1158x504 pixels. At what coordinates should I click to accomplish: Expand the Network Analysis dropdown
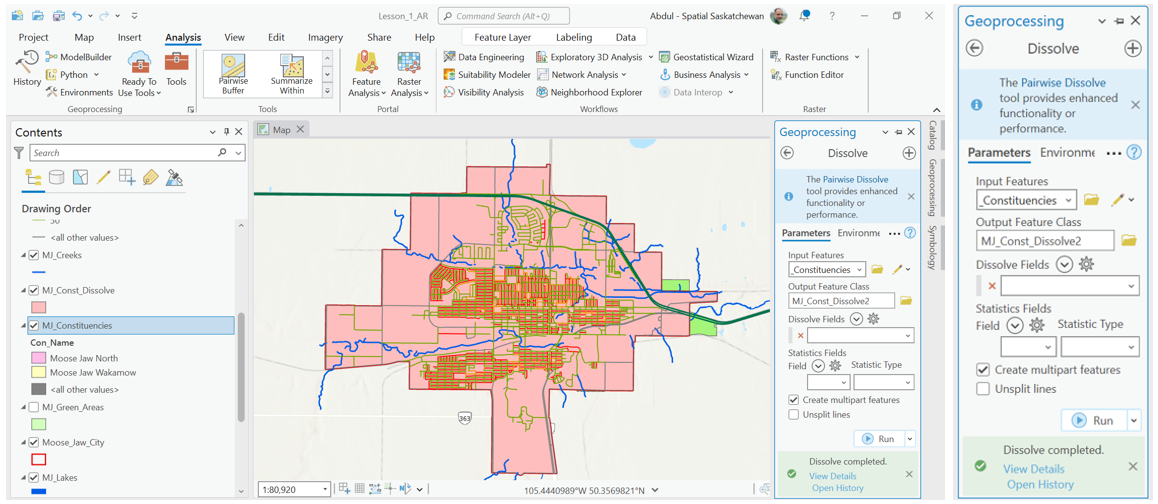623,75
